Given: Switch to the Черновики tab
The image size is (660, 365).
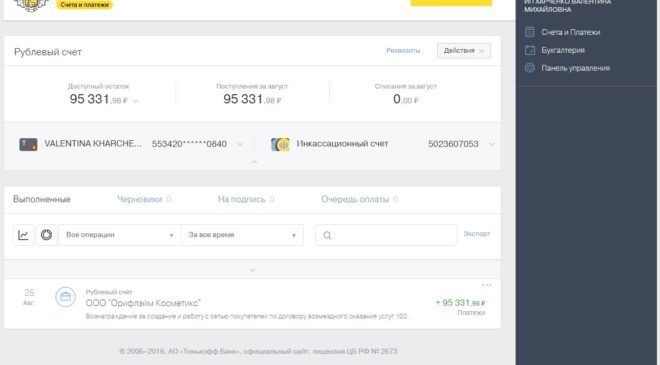Looking at the screenshot, I should point(144,199).
